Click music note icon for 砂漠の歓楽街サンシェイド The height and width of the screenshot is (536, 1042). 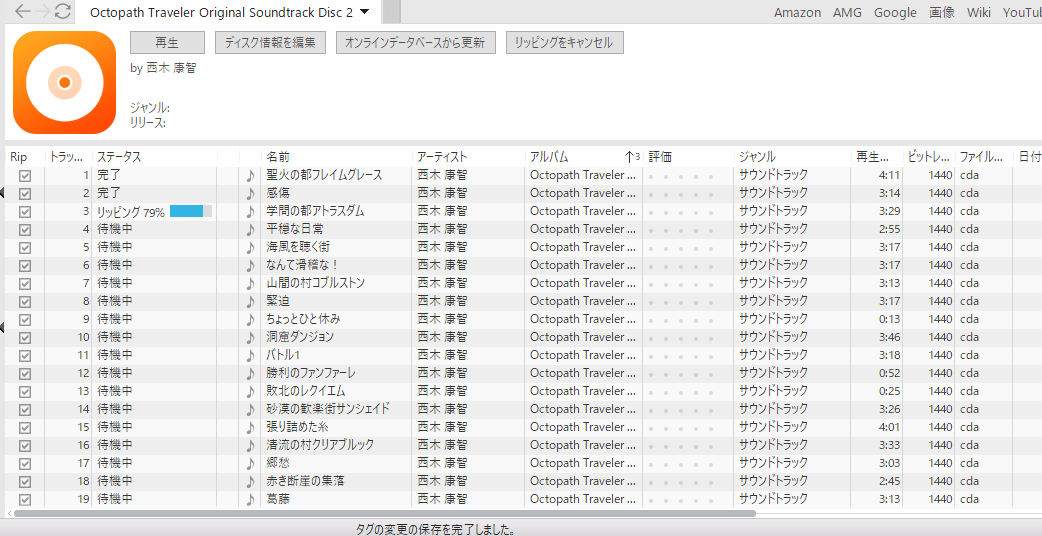(x=250, y=409)
